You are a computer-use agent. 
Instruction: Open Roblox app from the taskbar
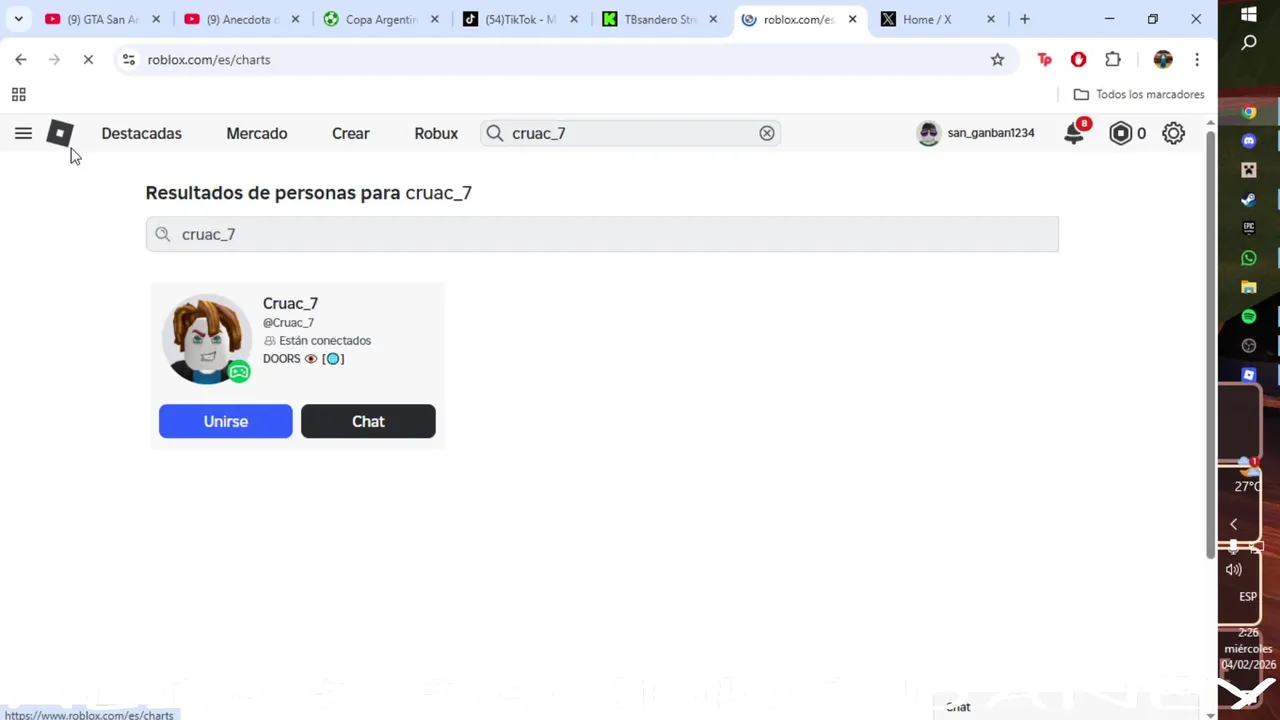tap(1249, 374)
